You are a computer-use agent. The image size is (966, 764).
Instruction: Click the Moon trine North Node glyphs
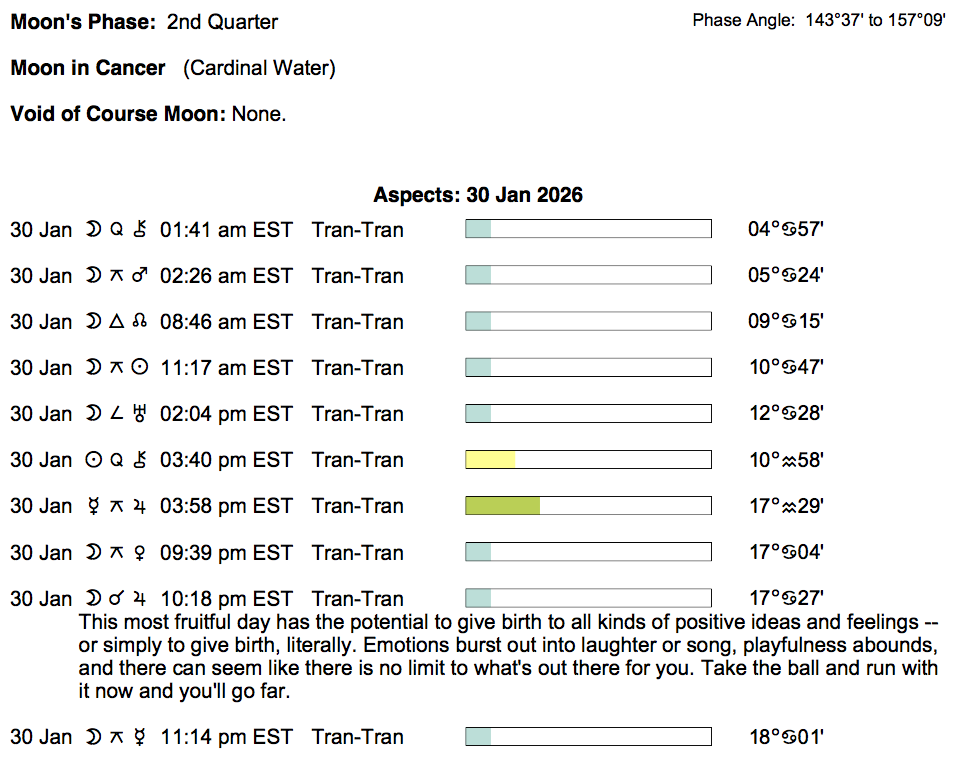(117, 322)
